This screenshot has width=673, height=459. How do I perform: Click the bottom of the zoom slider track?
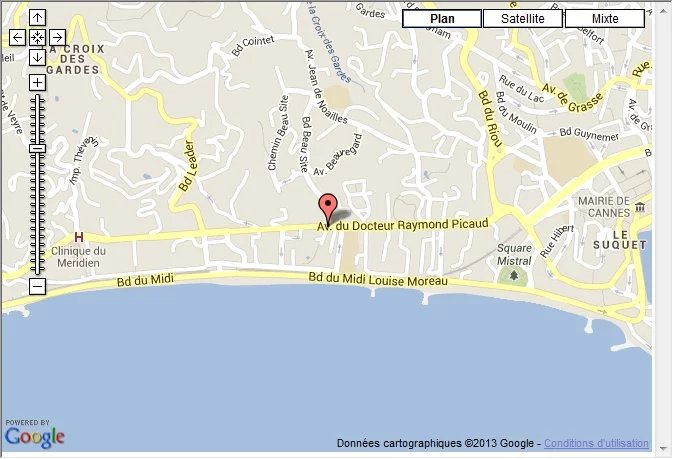click(x=37, y=271)
